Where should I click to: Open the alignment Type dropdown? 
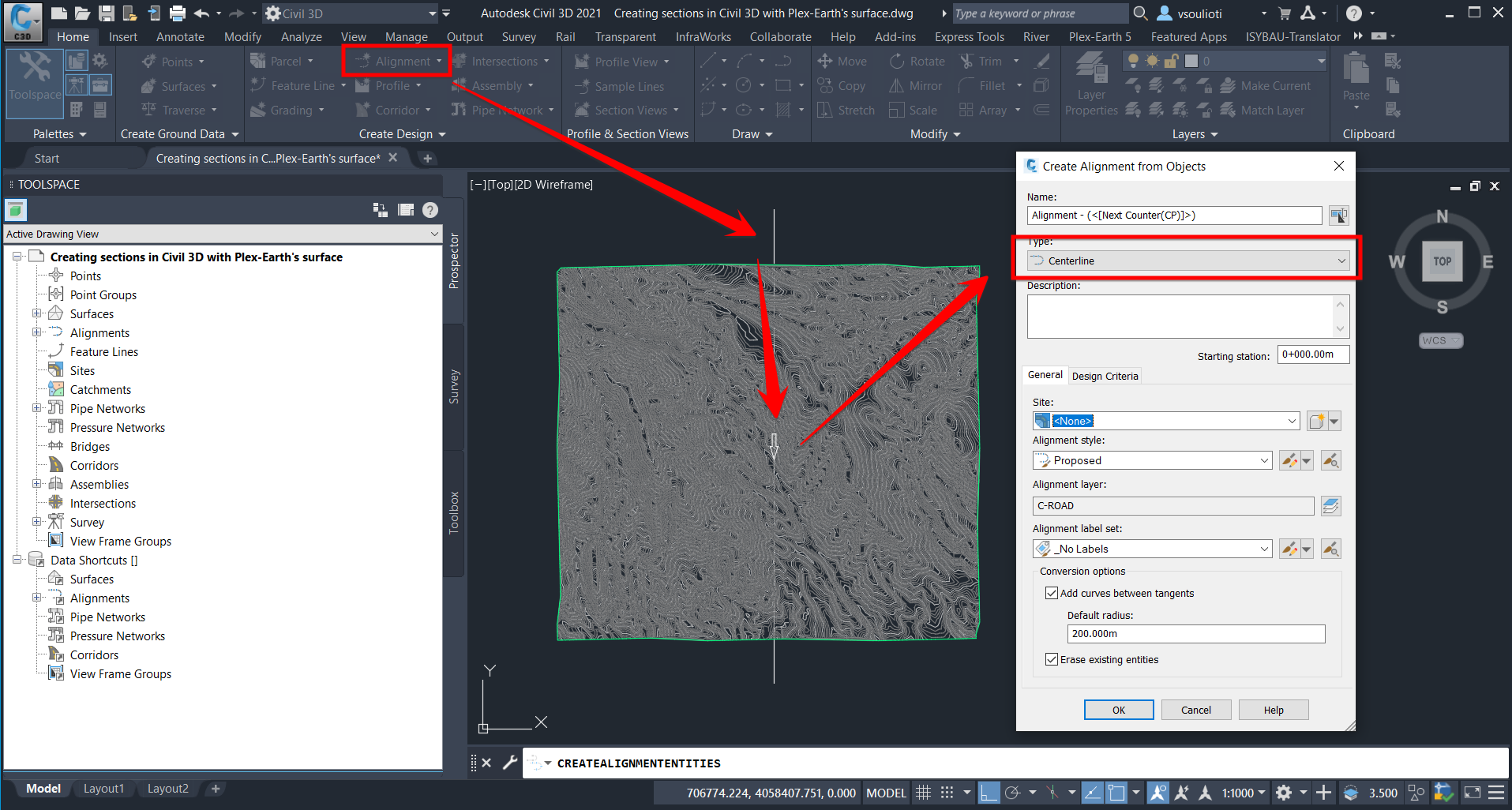point(1188,261)
